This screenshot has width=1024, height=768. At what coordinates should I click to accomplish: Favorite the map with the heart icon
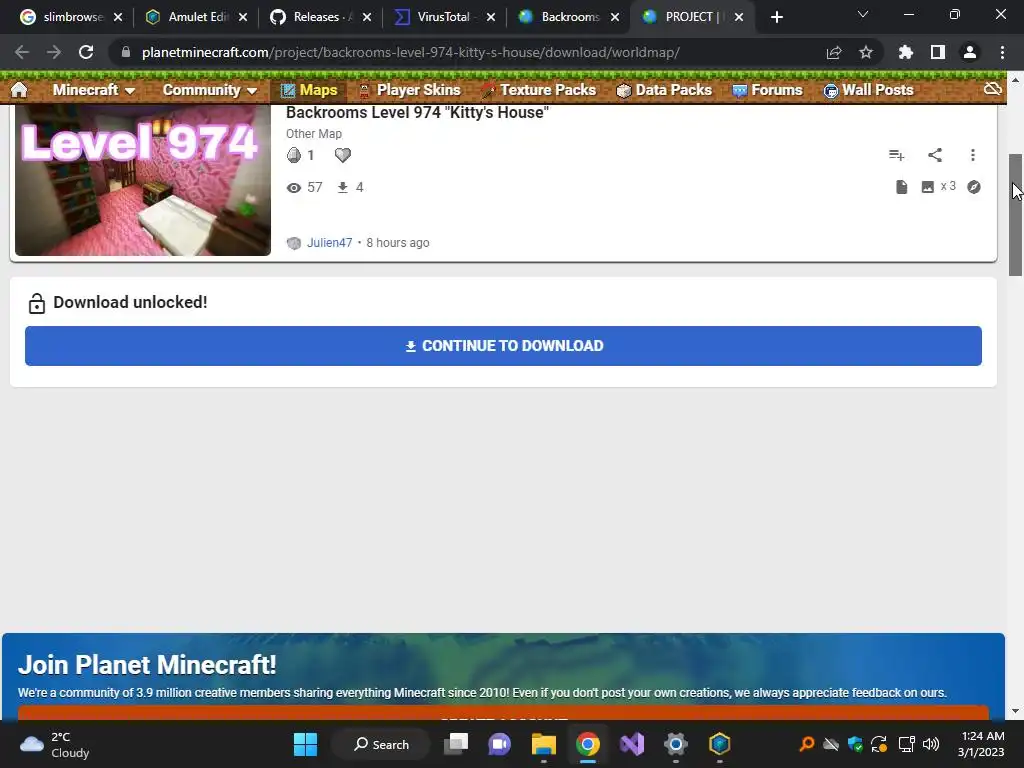coord(343,155)
